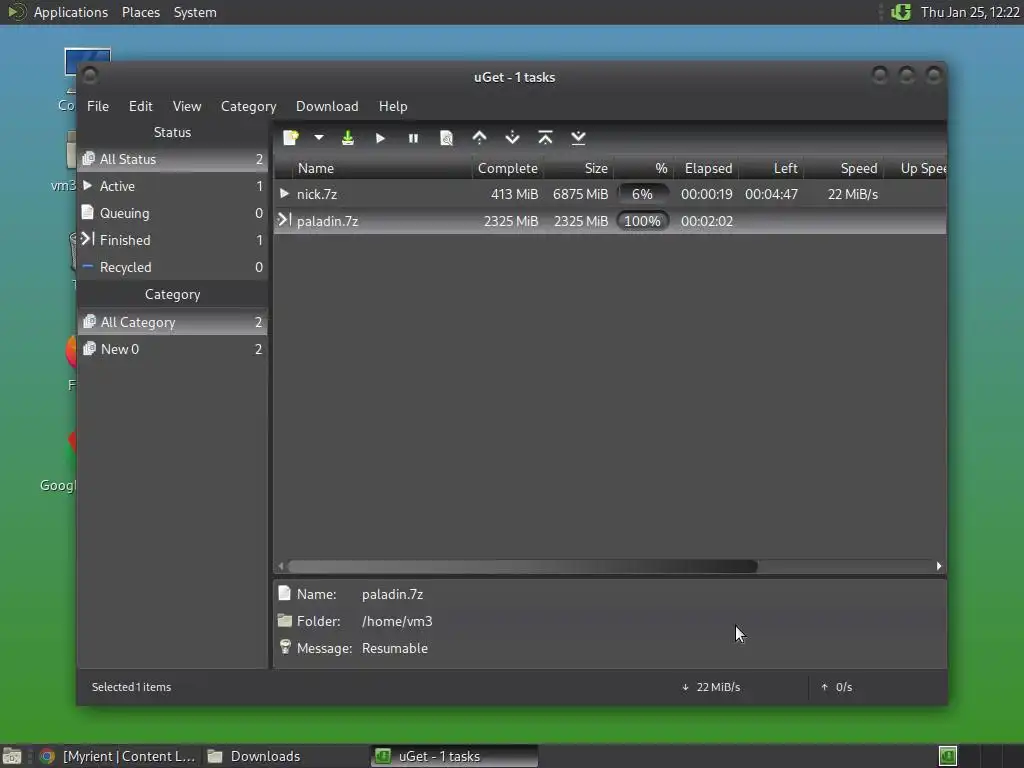The width and height of the screenshot is (1024, 768).
Task: Open the new download dropdown arrow
Action: coord(319,138)
